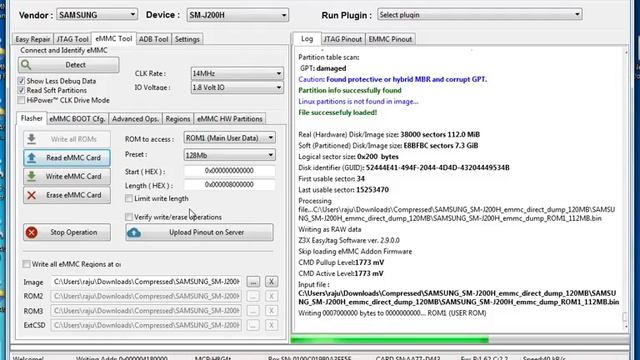Open the Run Plugin selector
Viewport: 640px width, 360px height.
click(x=480, y=15)
